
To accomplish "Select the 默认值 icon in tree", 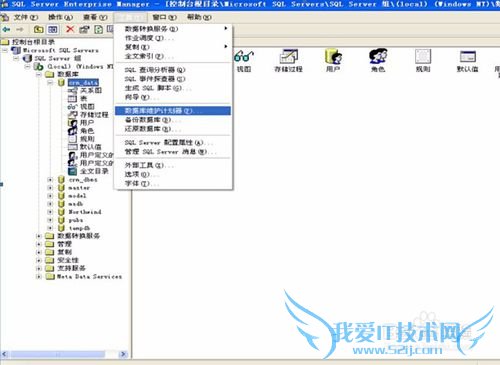I will click(x=72, y=147).
